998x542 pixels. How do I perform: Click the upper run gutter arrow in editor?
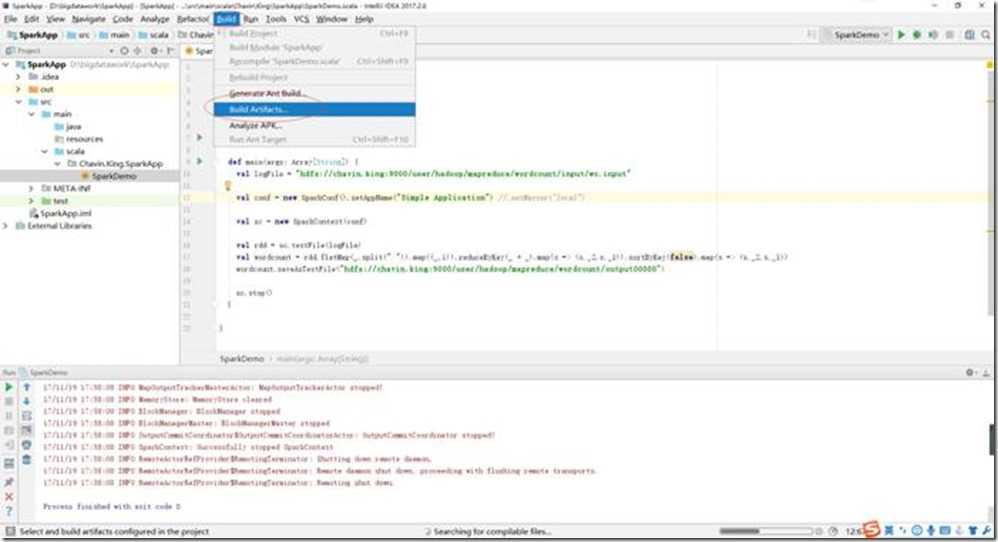point(199,137)
